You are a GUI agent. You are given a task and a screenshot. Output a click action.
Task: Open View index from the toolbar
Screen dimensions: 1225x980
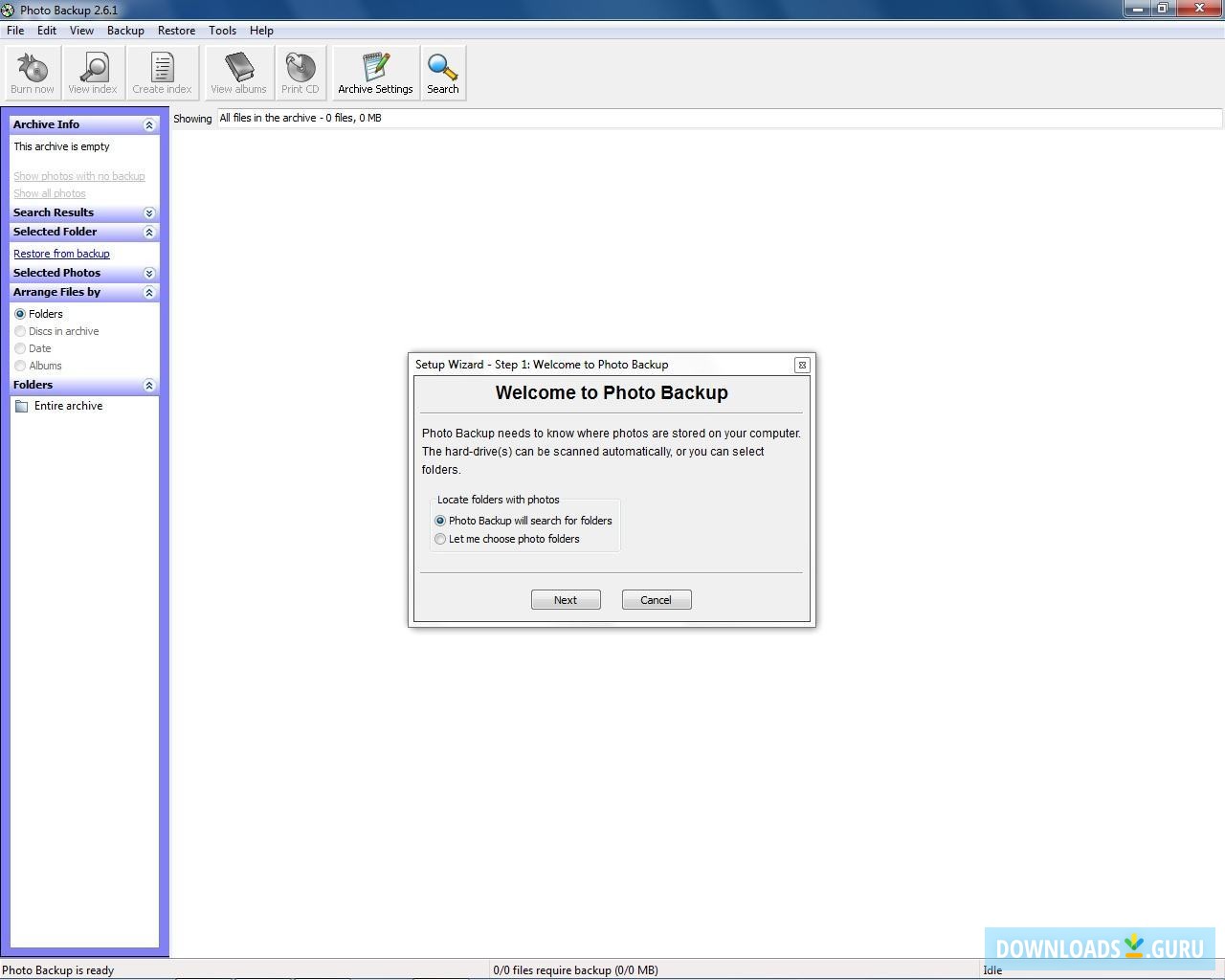coord(93,73)
